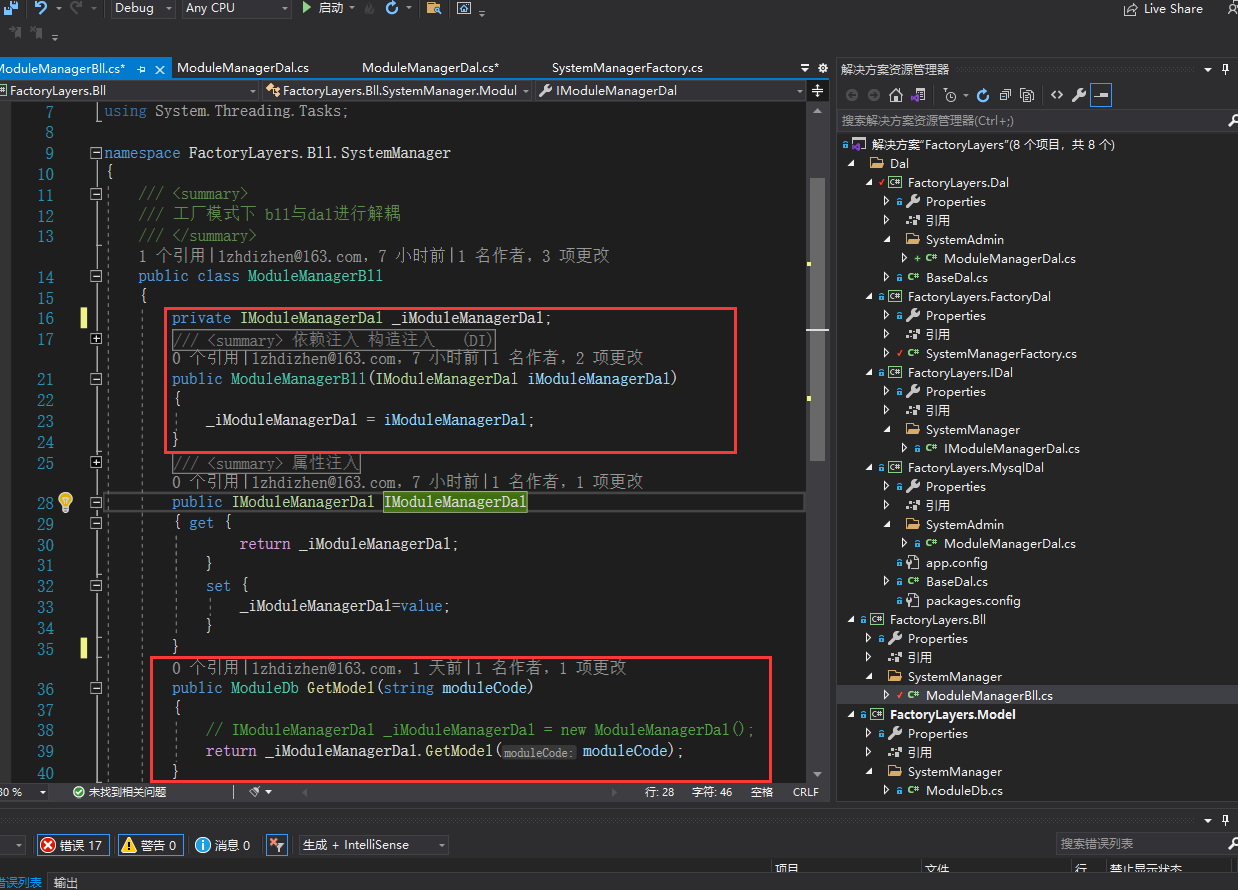Select packages.config in Solution Explorer
The image size is (1238, 890).
(973, 600)
